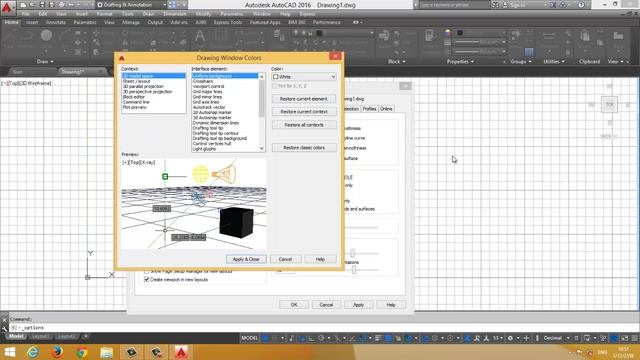Open the Dimension menu in menu bar
Viewport: 640px width, 360px height.
pyautogui.click(x=175, y=14)
